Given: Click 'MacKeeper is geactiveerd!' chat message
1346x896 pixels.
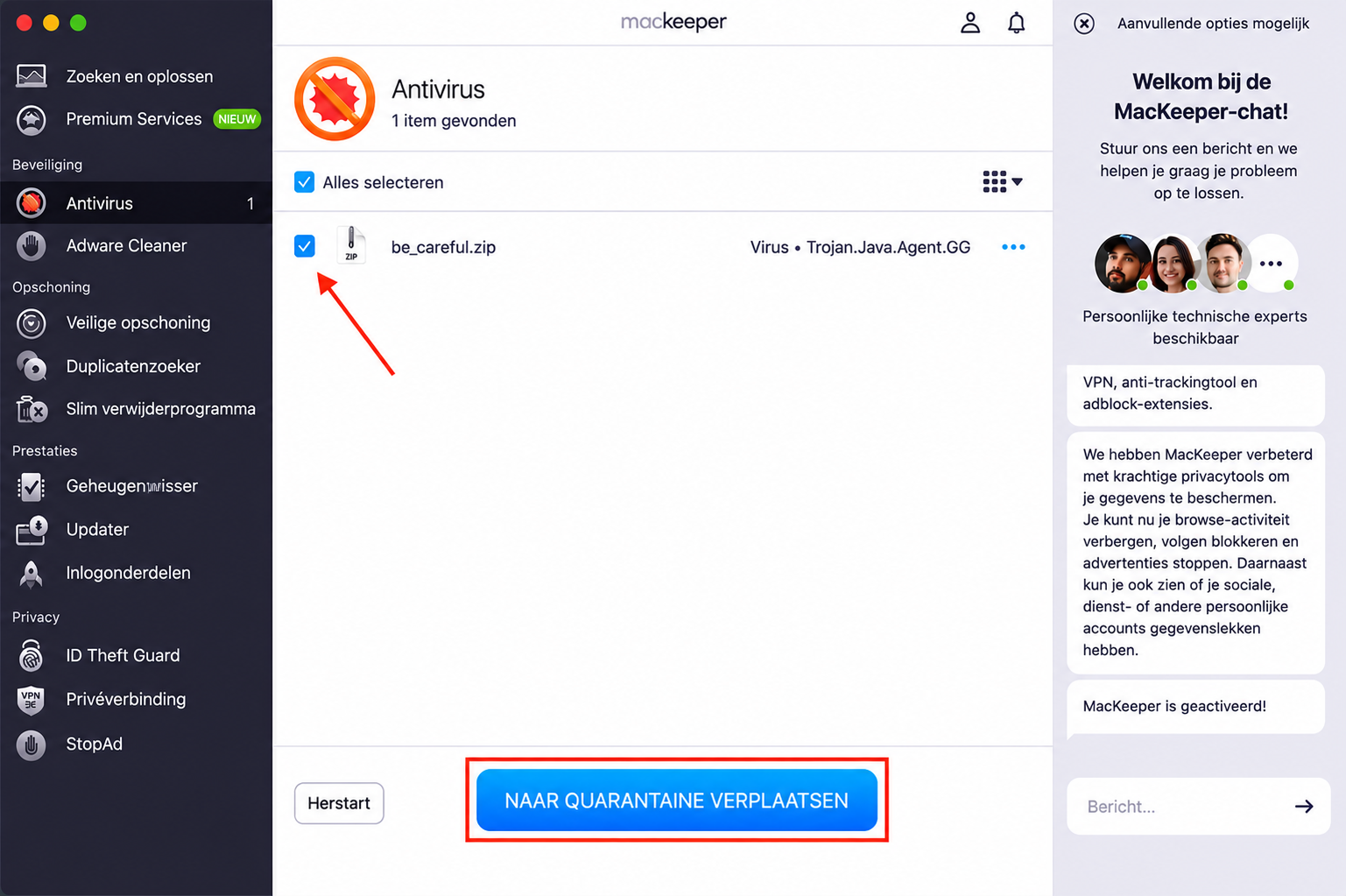Looking at the screenshot, I should pos(1195,706).
